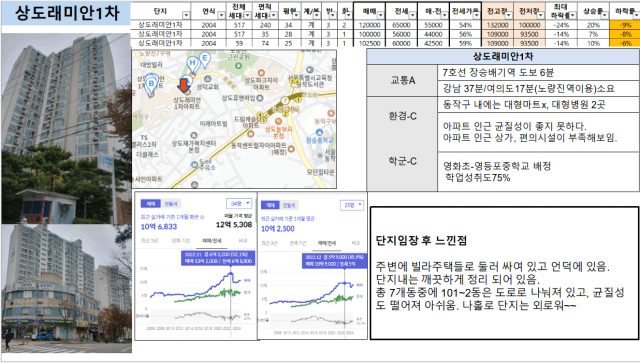The width and height of the screenshot is (640, 363).
Task: Click subway line 7 badge on the map
Action: (284, 100)
